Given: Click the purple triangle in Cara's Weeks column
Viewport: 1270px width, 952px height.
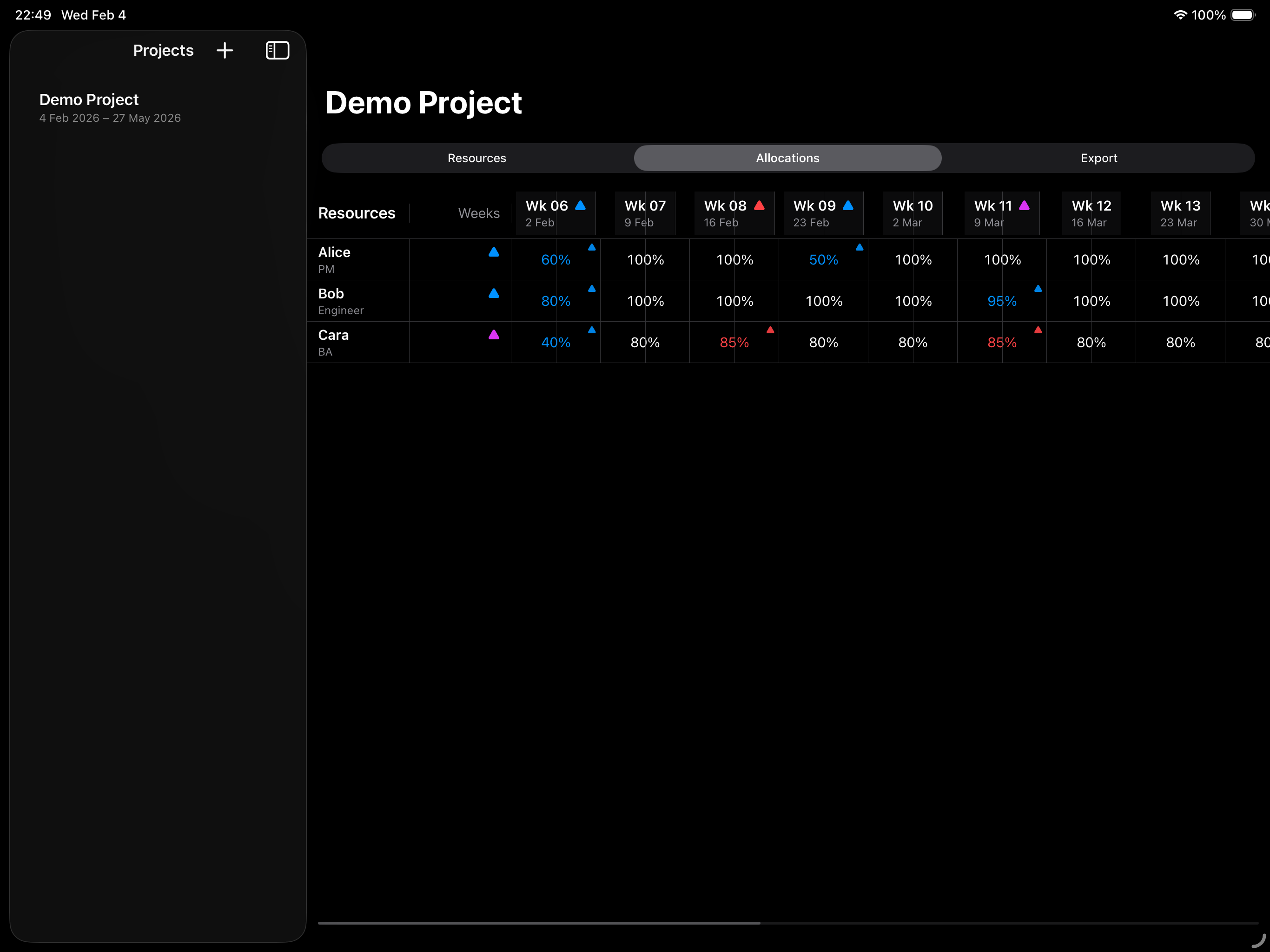Looking at the screenshot, I should 493,334.
